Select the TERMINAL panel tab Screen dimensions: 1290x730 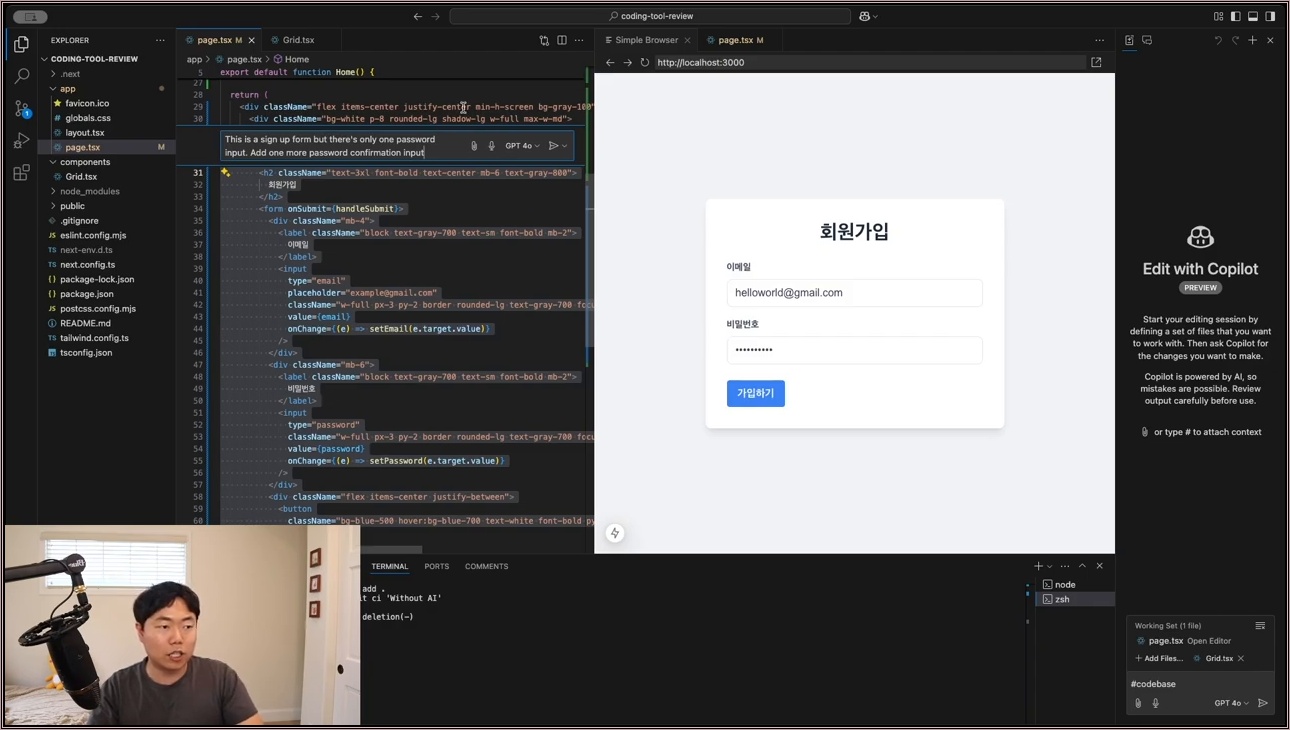pos(390,566)
